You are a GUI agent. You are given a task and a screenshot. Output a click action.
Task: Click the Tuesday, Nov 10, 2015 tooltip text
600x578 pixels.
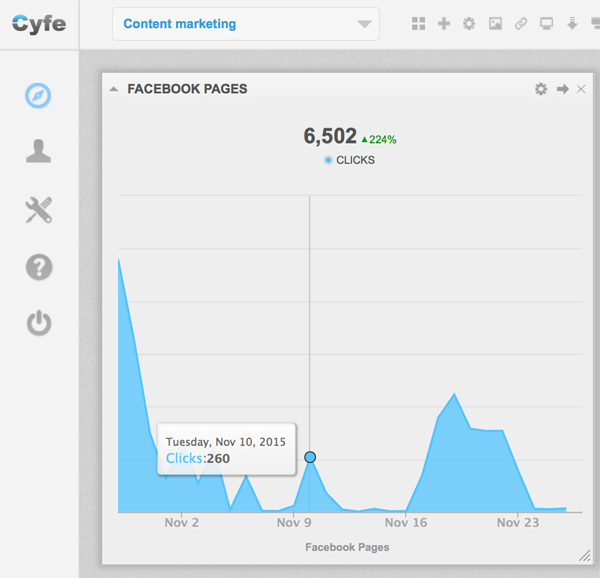click(226, 442)
